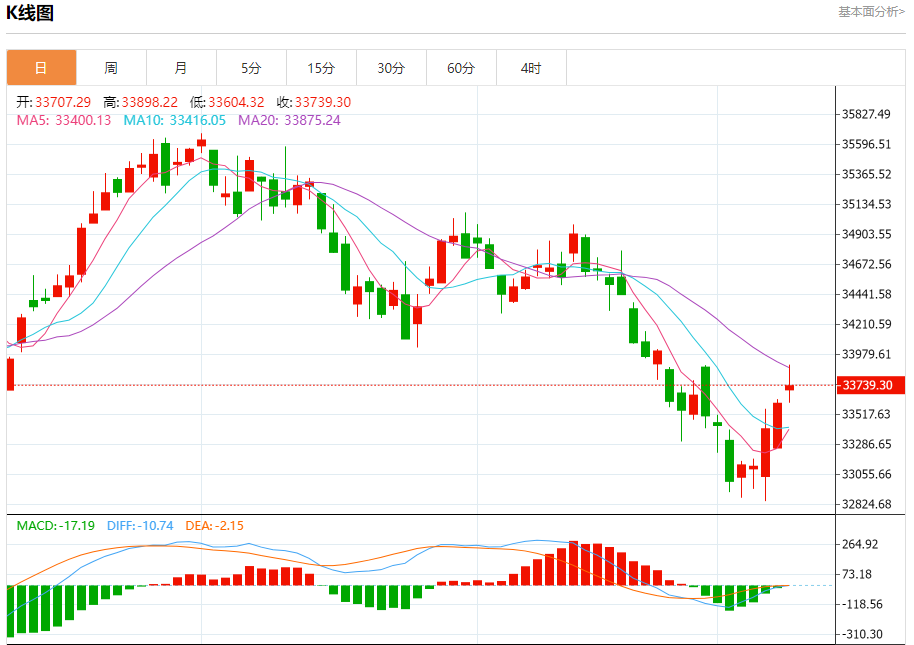
Task: Click the 73.18 MACD axis label
Action: tap(857, 574)
